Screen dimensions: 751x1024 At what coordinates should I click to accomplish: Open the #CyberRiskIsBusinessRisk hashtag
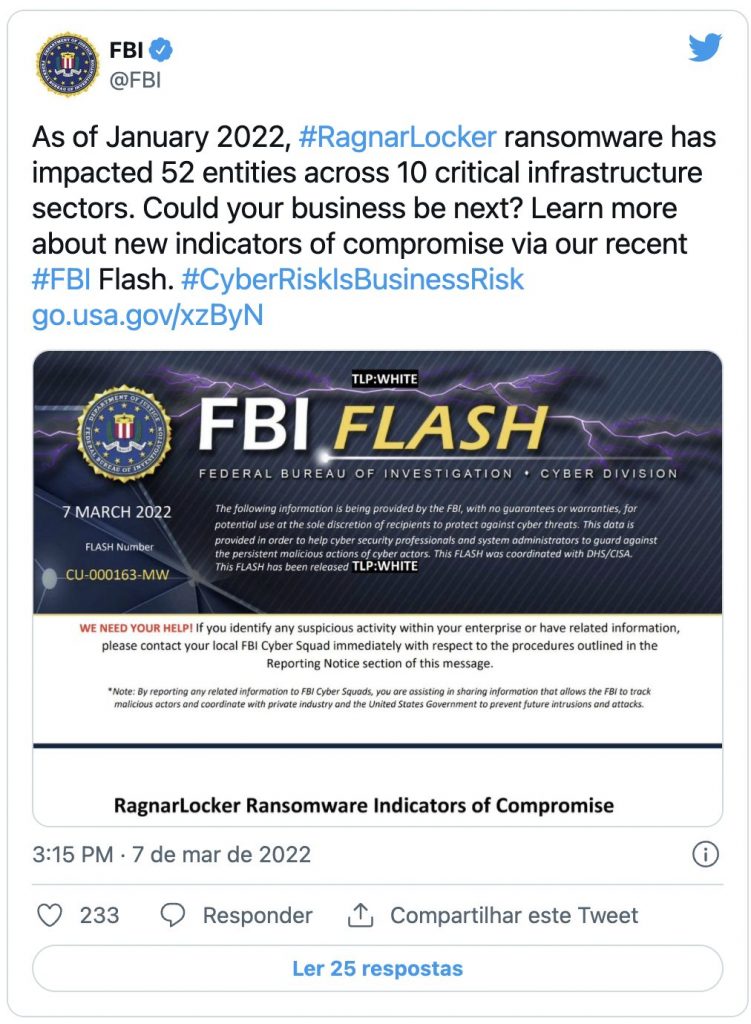(353, 279)
